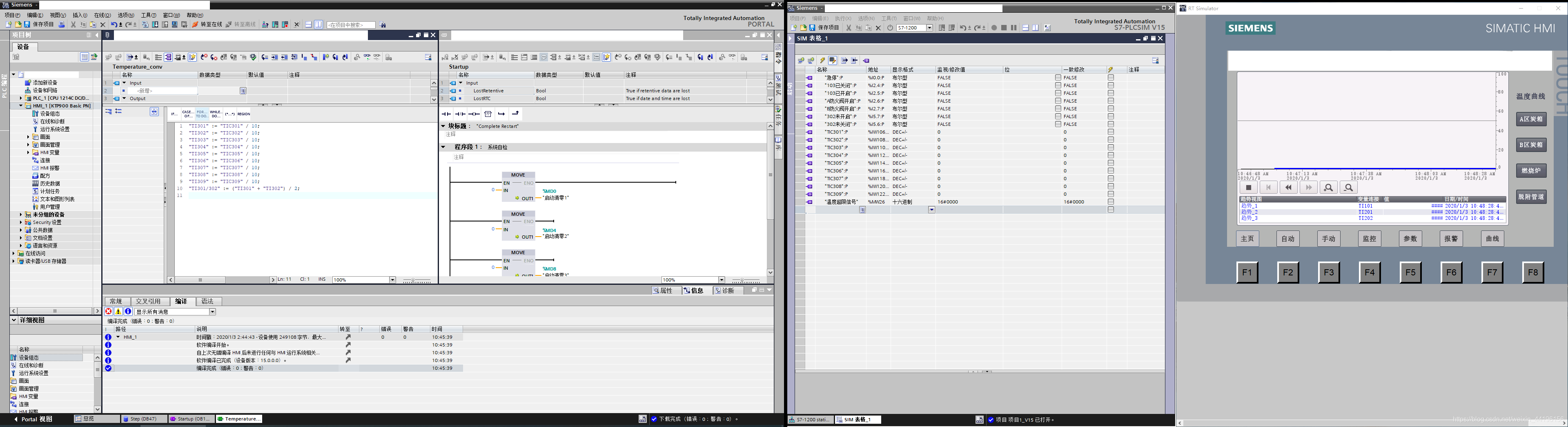1568x427 pixels.
Task: Tick the consistent modify checkbox for "急停":P row
Action: click(x=1111, y=77)
